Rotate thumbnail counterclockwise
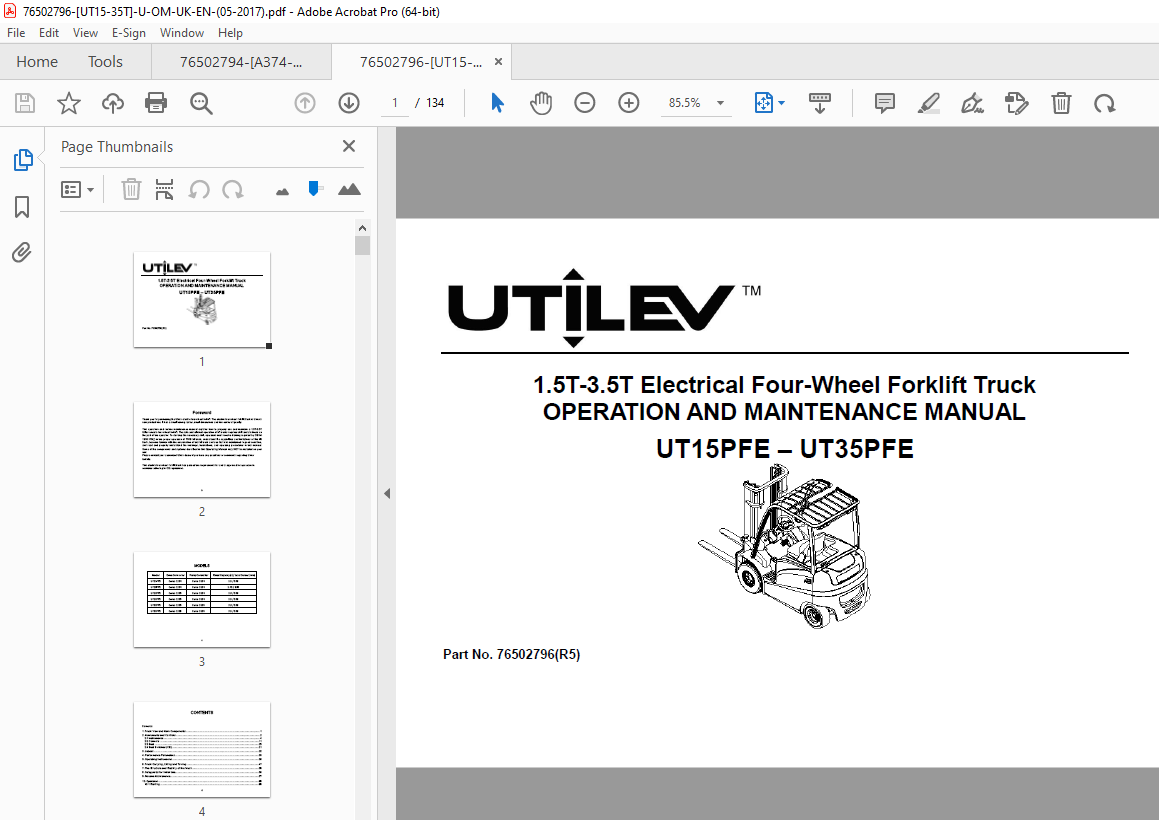 (199, 189)
